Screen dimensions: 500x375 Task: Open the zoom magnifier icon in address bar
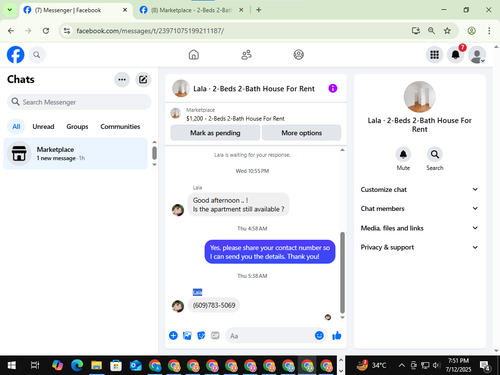pyautogui.click(x=431, y=31)
